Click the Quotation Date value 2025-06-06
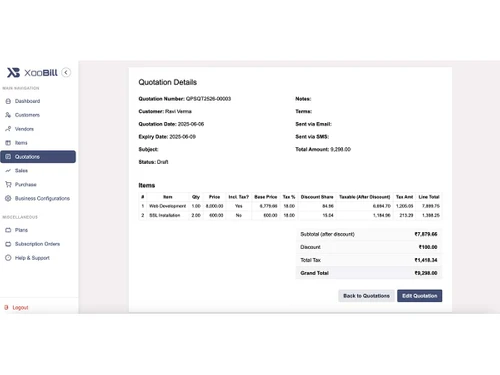 [x=191, y=124]
